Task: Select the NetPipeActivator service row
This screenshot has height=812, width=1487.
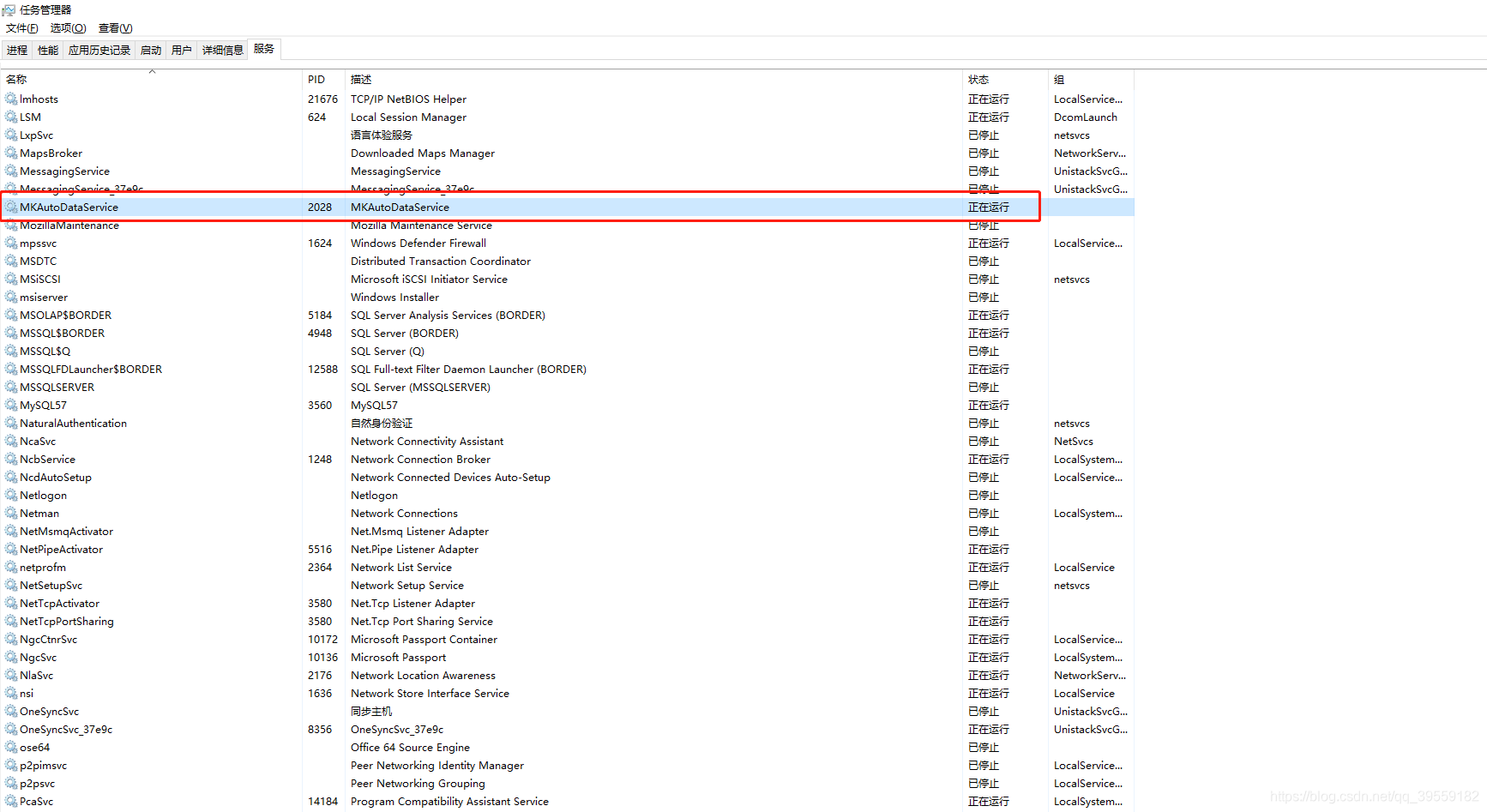Action: 568,549
